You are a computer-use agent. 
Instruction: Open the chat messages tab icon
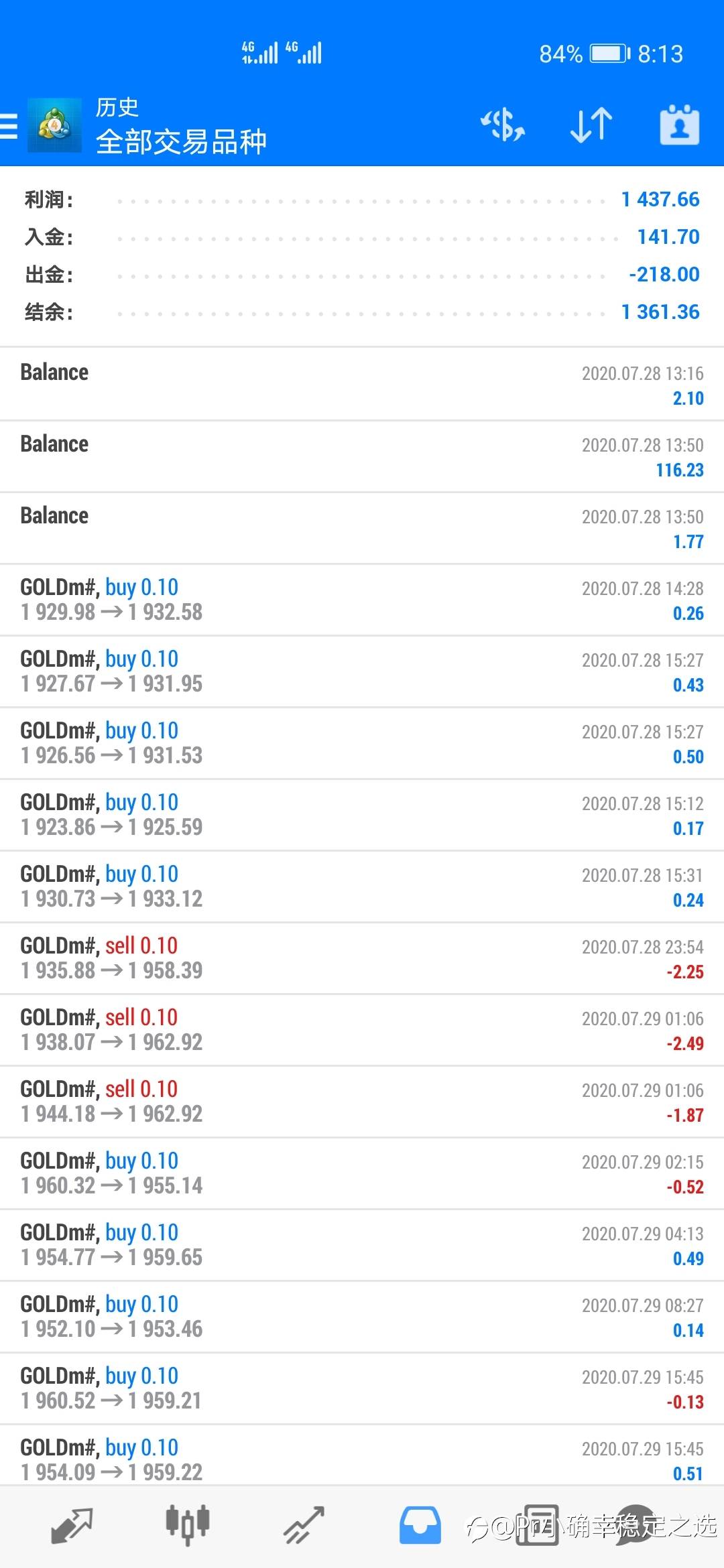pos(635,1525)
